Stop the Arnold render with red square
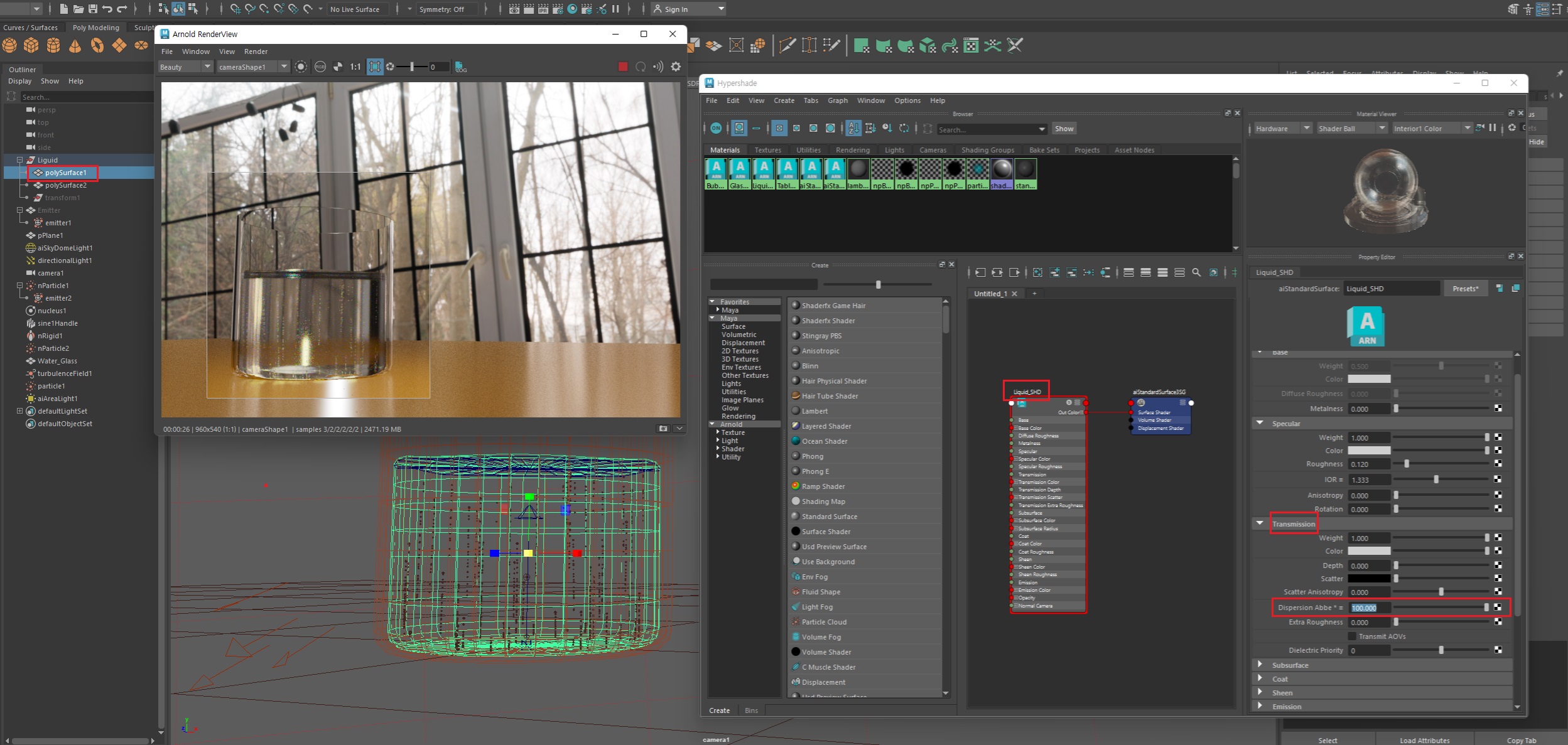The height and width of the screenshot is (745, 1568). (622, 67)
